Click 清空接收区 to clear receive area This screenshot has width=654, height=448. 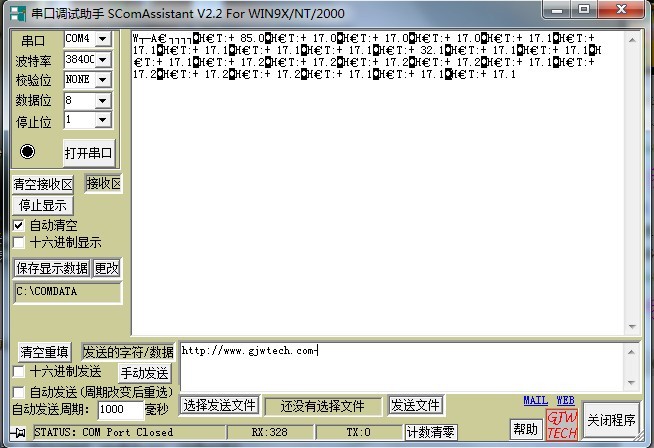[43, 184]
